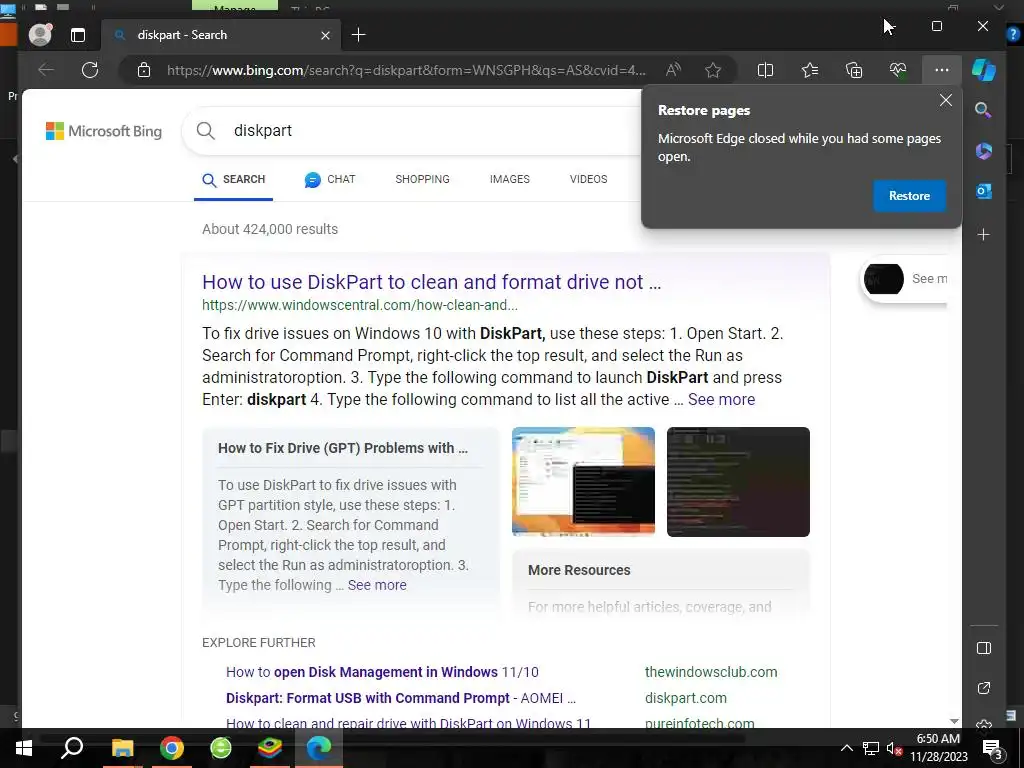Go back to the previous page
Viewport: 1024px width, 768px height.
[x=46, y=70]
